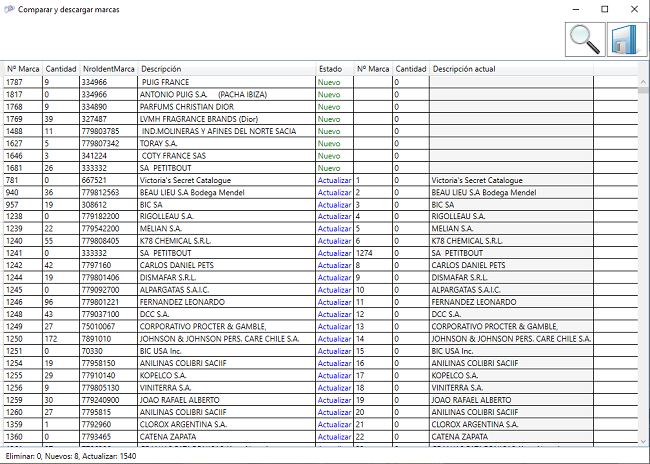The image size is (650, 464).
Task: Select the PARFUMS CHRISTIAN DIOR cell
Action: click(x=226, y=107)
